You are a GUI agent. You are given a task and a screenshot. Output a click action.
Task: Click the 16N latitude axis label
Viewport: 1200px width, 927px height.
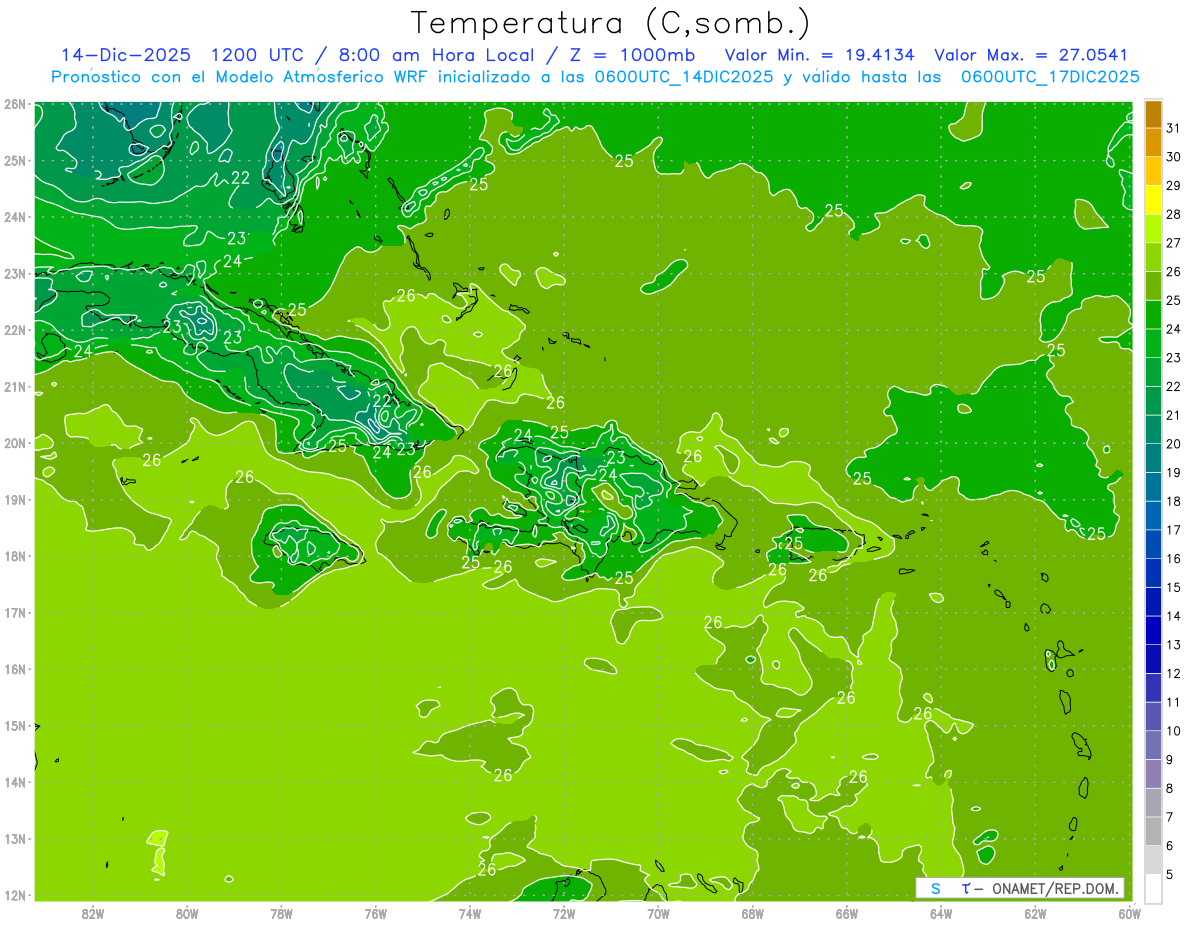[x=15, y=669]
